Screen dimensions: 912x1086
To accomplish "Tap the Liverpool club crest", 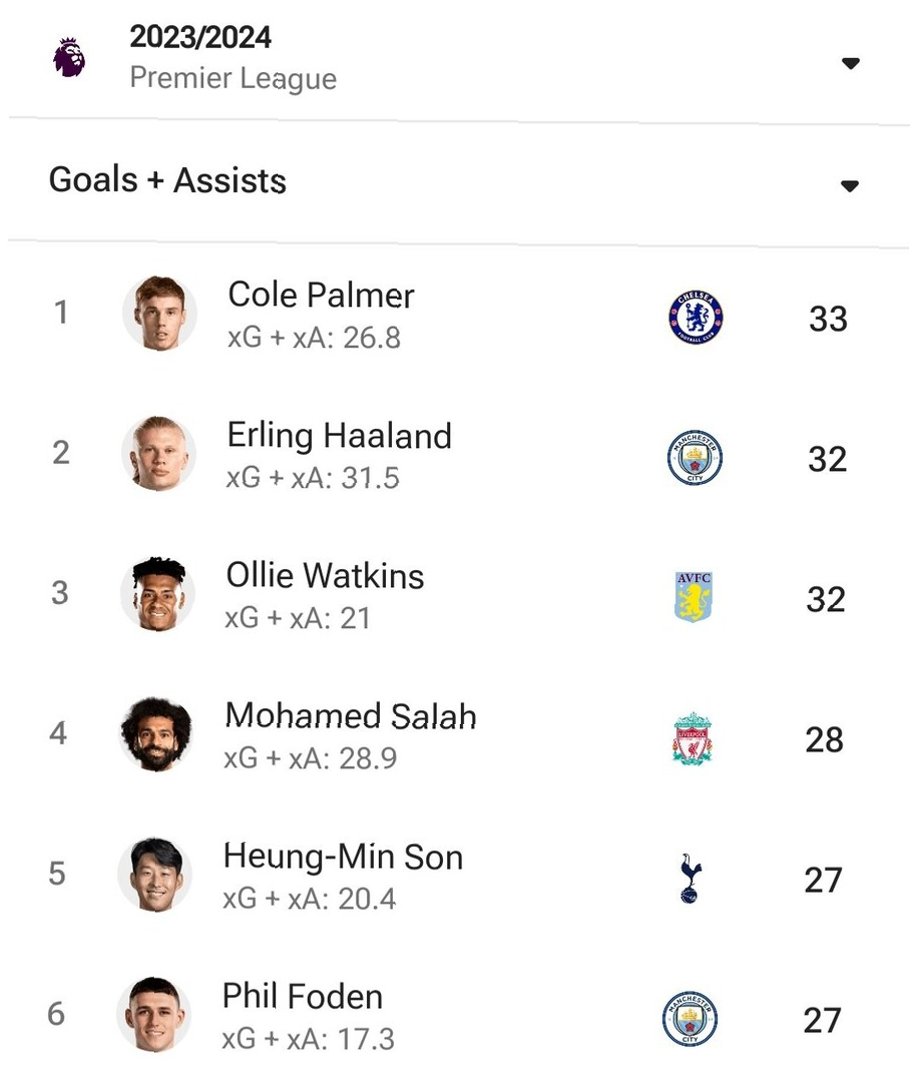I will pos(692,738).
